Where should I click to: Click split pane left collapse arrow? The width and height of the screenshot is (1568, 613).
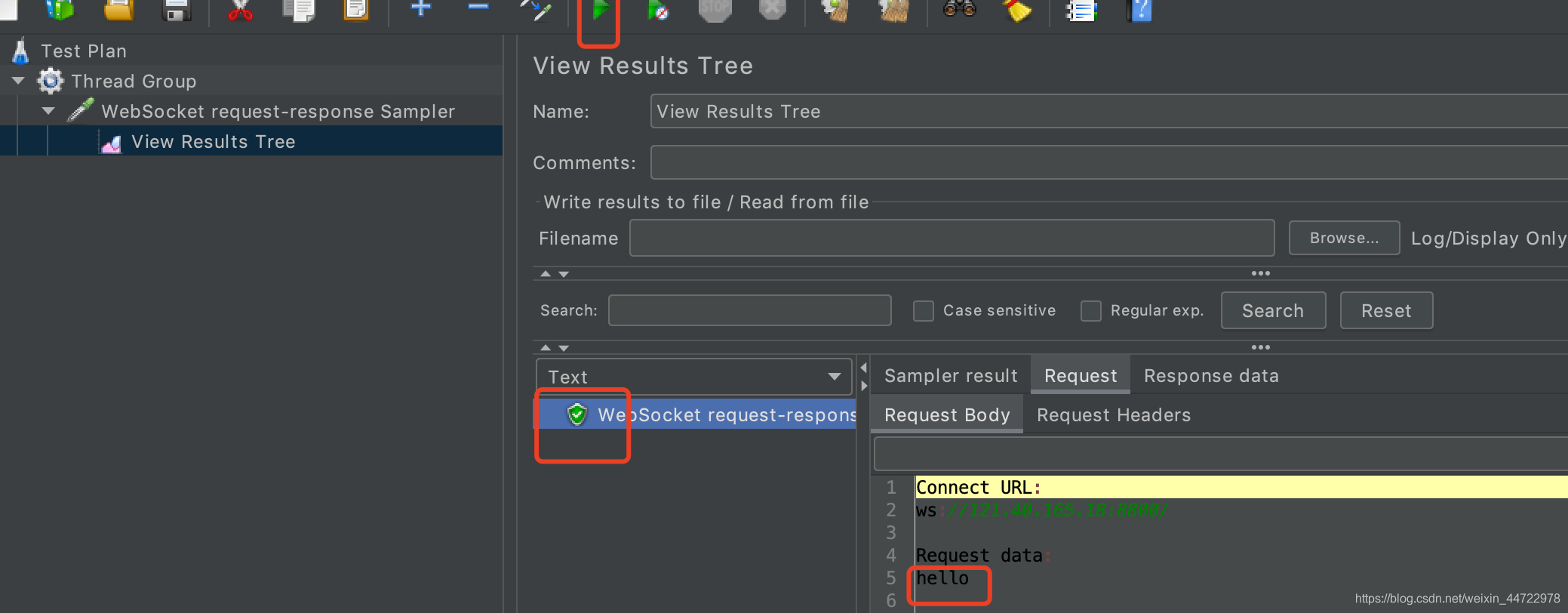pyautogui.click(x=864, y=367)
